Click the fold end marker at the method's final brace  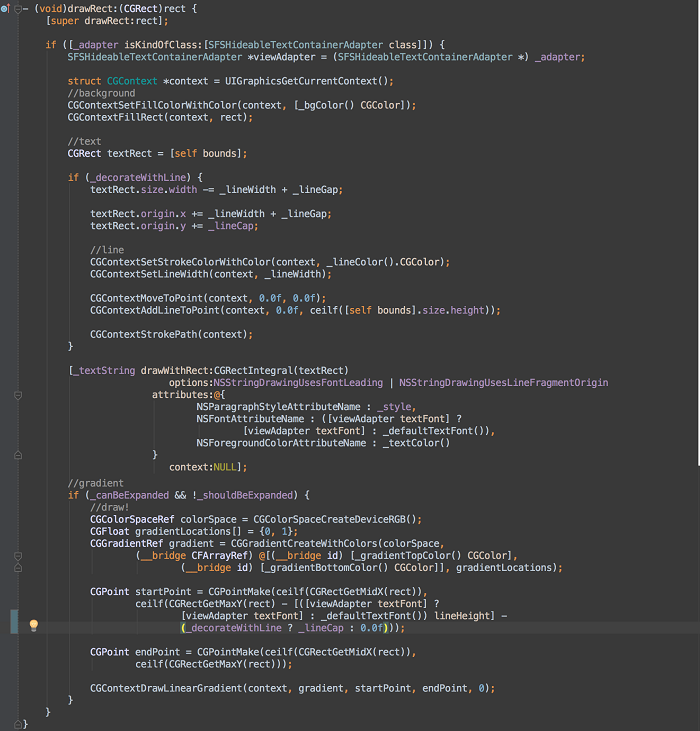[x=17, y=723]
